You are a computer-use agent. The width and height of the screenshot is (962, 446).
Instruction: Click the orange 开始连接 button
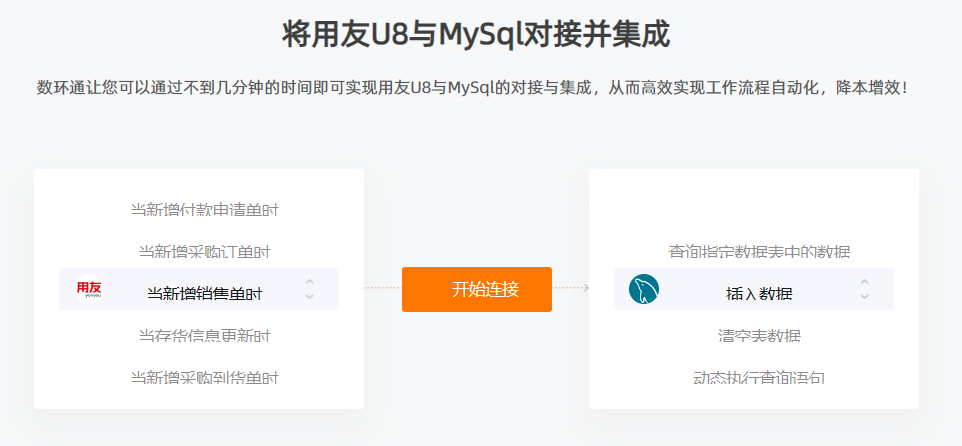coord(477,289)
